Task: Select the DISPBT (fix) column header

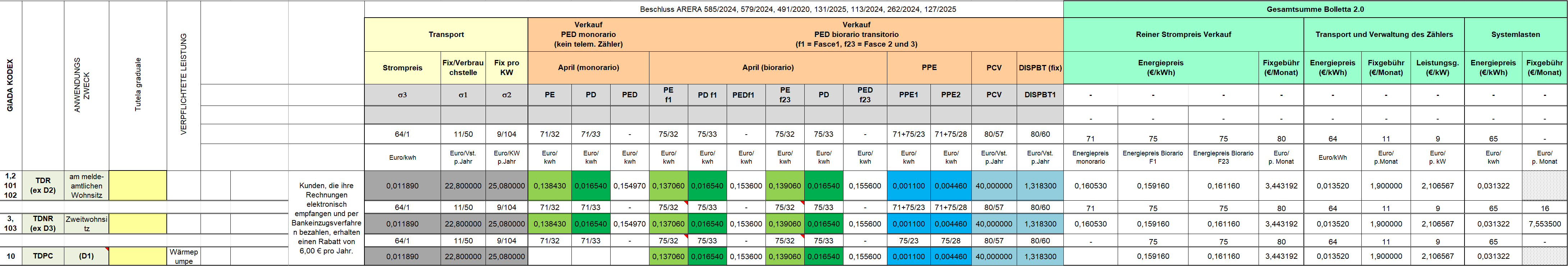Action: 1040,67
